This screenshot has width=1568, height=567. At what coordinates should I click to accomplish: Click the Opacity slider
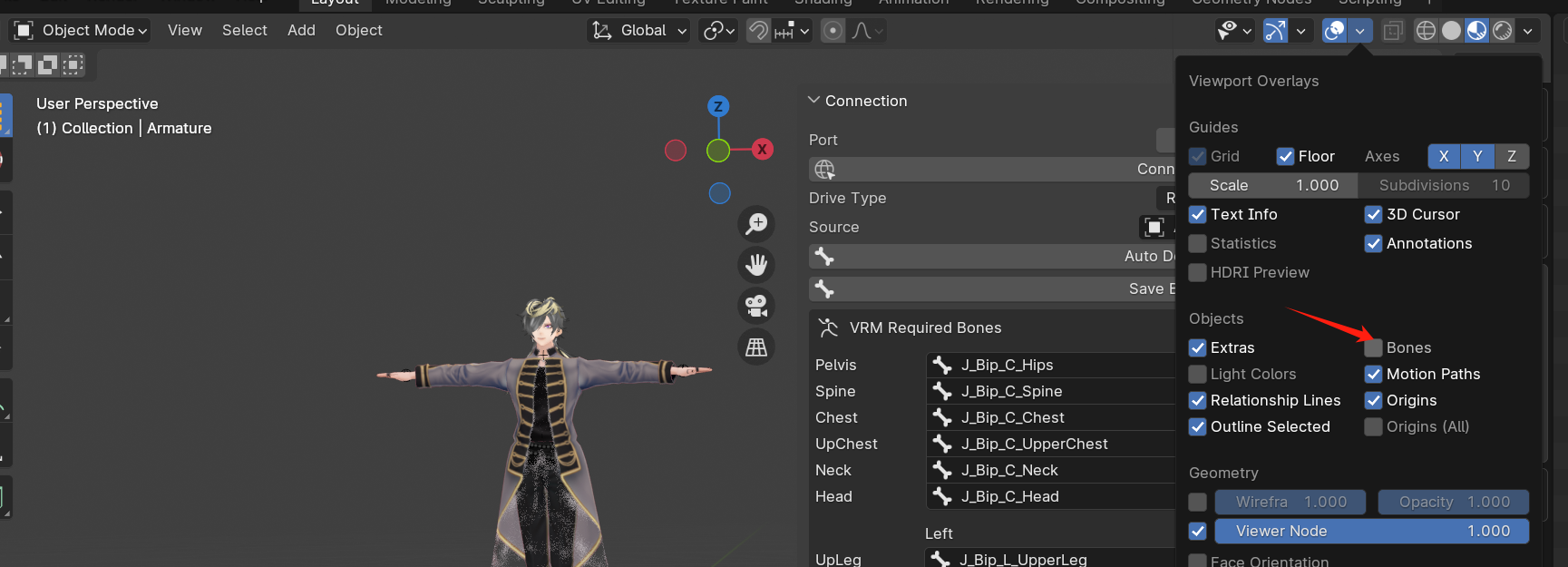coord(1454,502)
